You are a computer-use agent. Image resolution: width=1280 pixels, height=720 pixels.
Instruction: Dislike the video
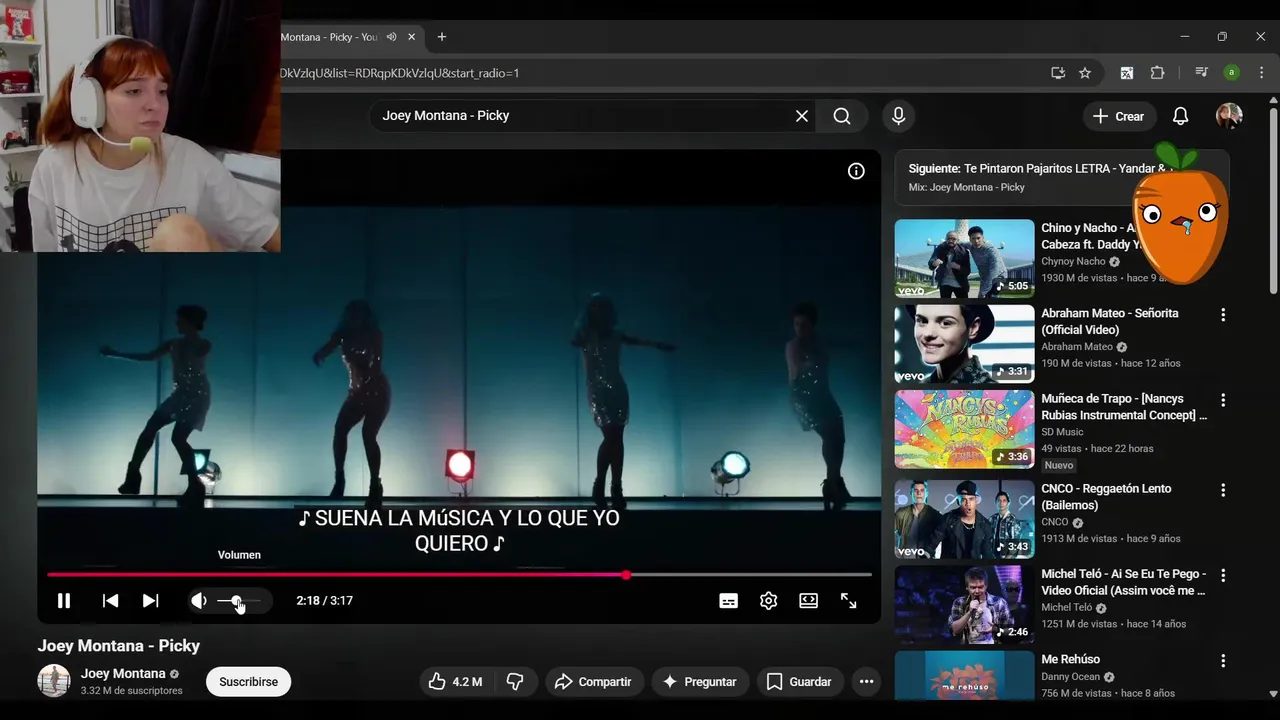click(x=515, y=682)
